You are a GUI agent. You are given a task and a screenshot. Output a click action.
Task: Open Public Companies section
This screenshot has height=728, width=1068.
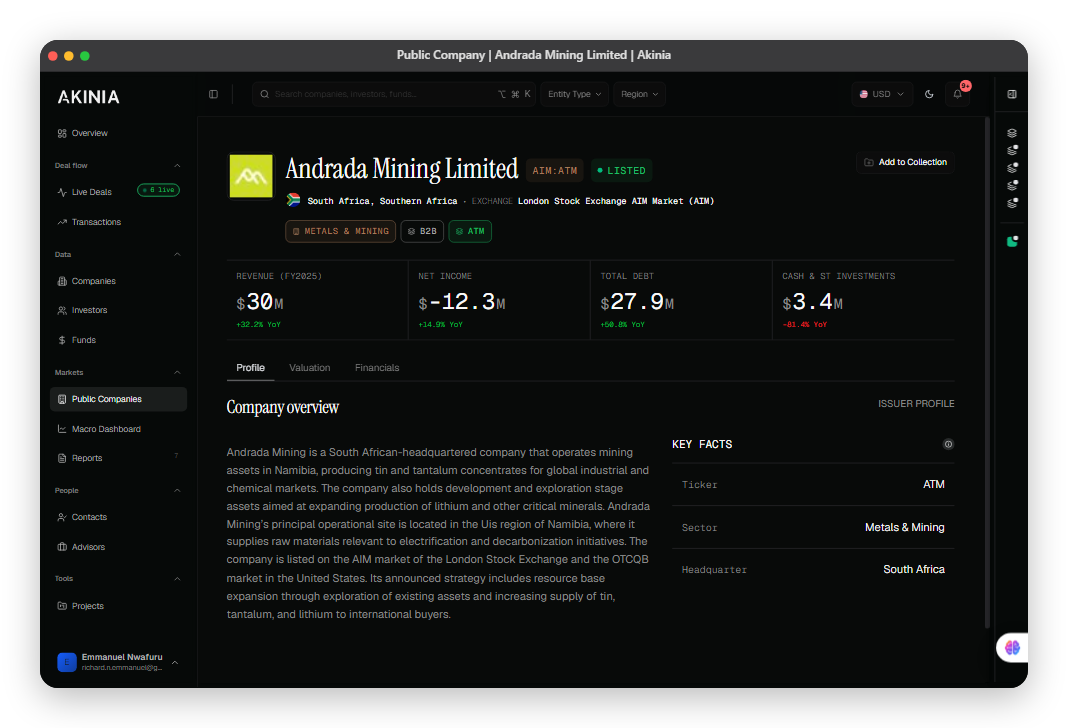[x=118, y=399]
